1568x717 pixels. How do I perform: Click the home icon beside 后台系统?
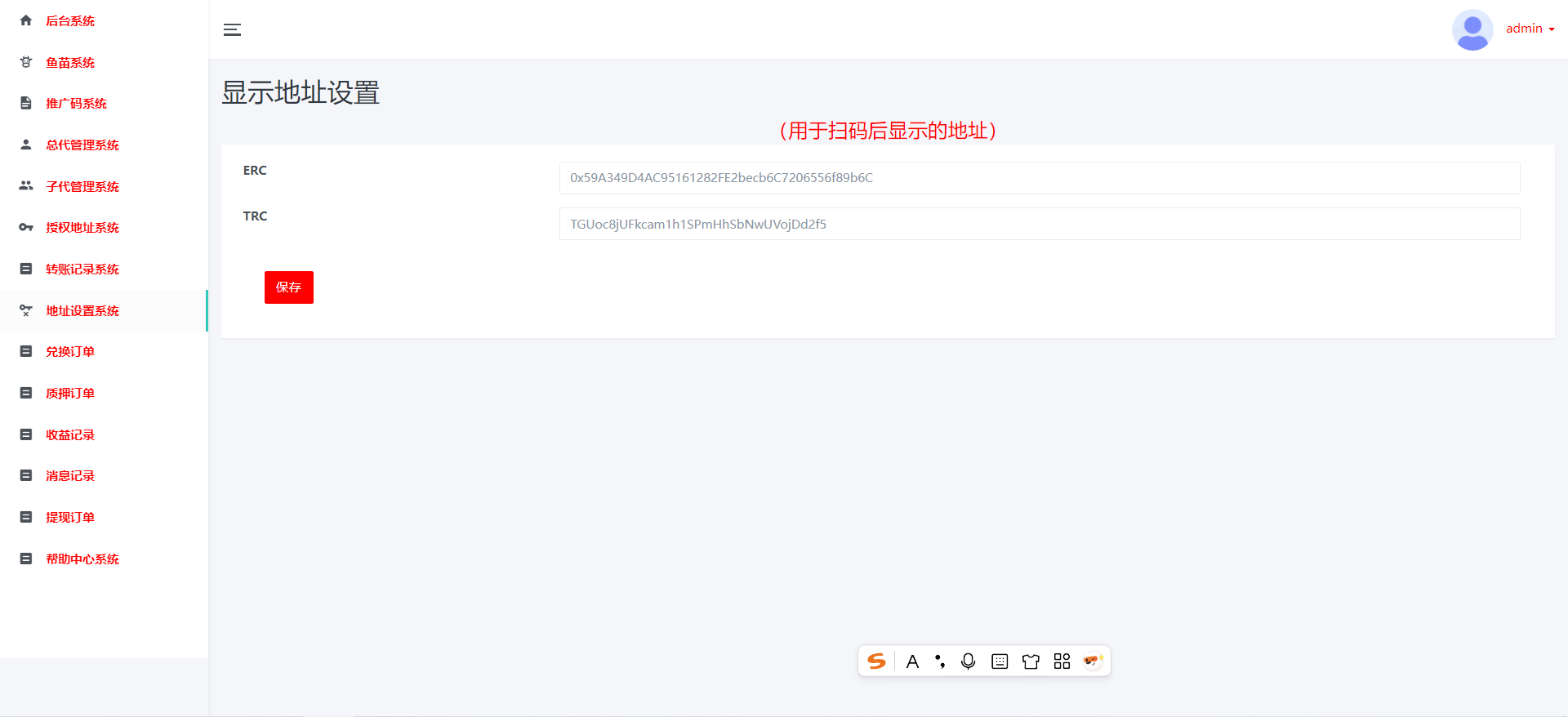(26, 20)
